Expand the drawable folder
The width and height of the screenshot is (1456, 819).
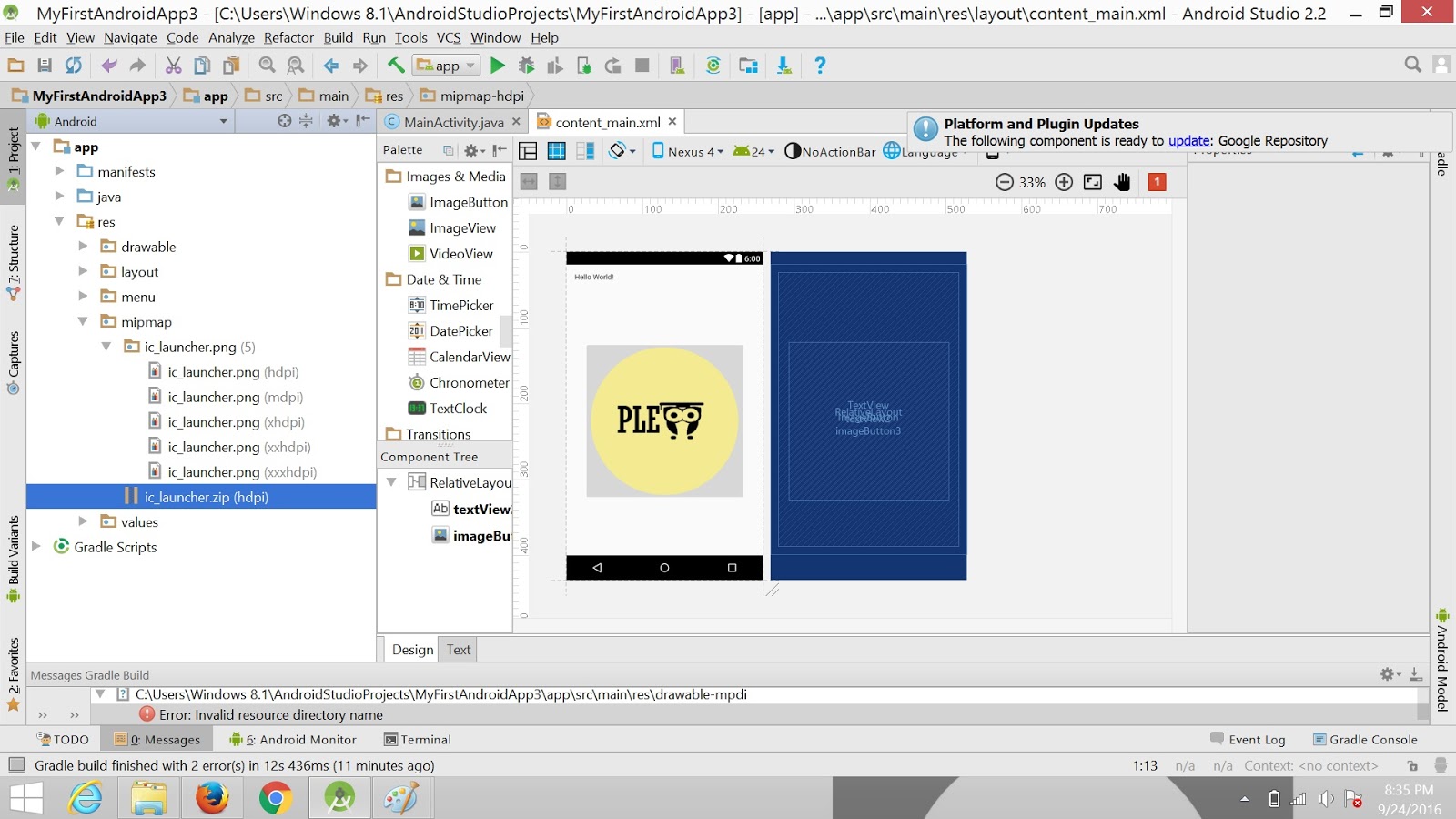point(83,247)
